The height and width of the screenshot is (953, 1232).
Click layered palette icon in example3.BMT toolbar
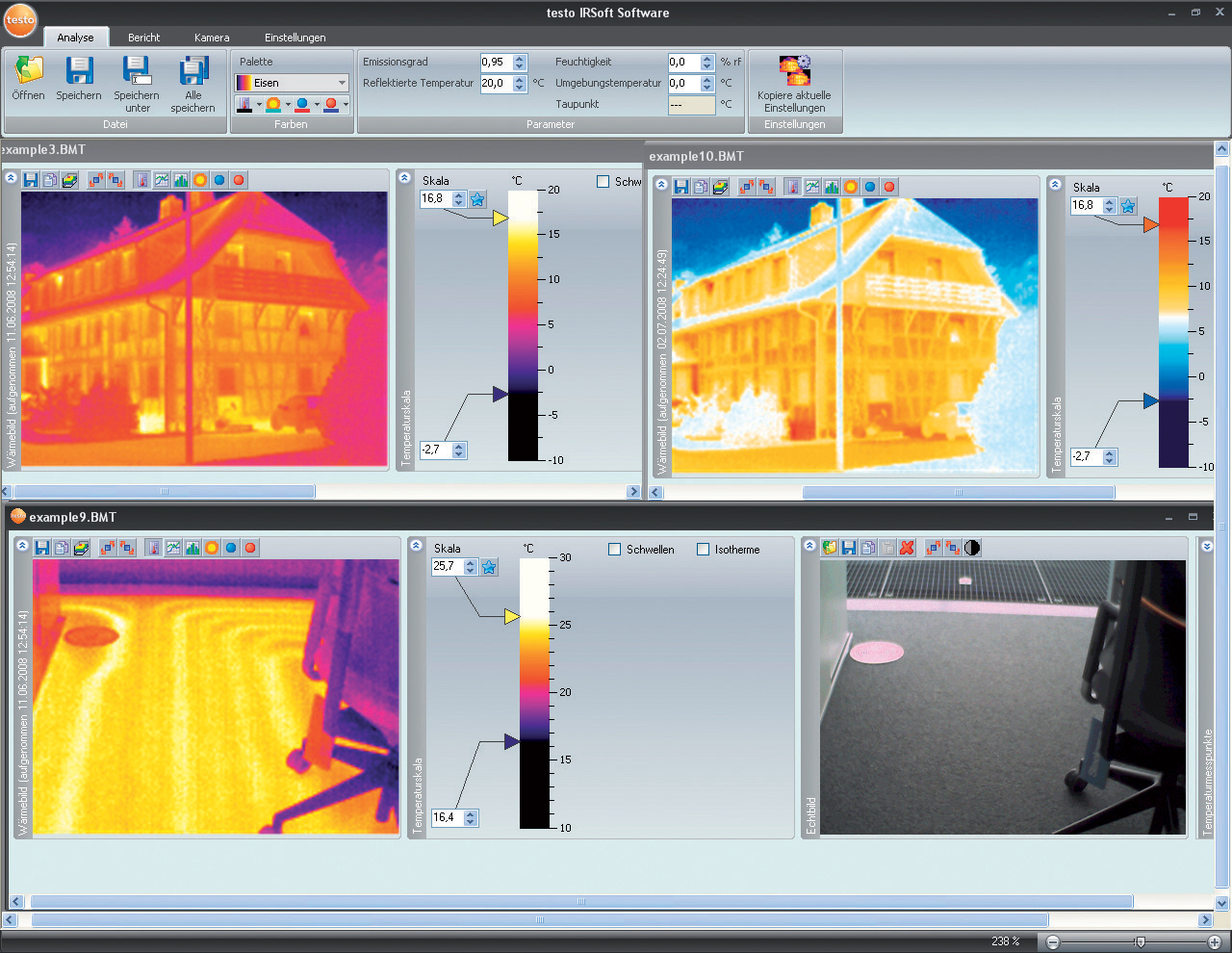point(69,180)
